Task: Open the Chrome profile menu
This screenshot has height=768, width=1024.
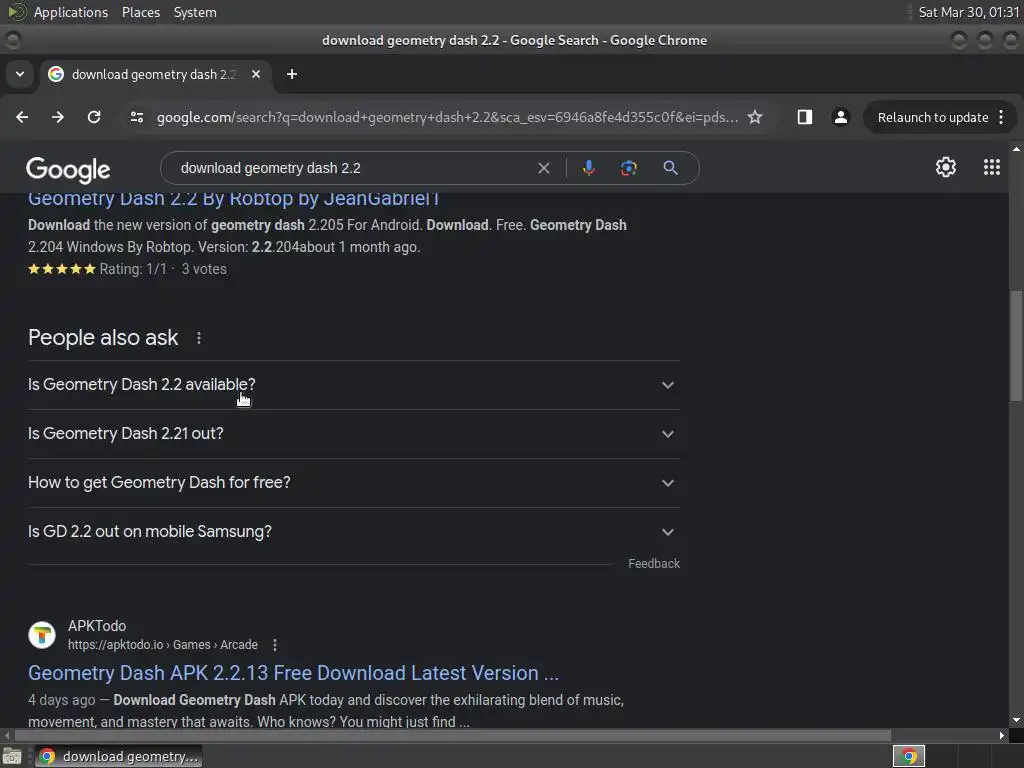Action: (840, 117)
